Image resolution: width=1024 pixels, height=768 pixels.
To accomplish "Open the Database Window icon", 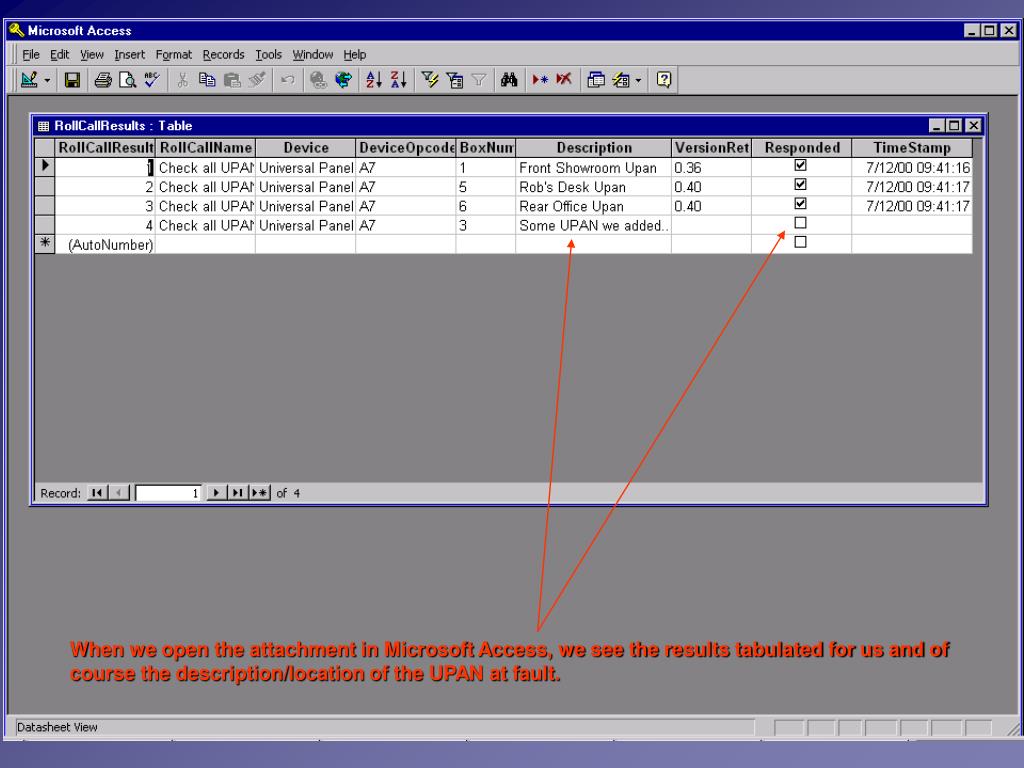I will [596, 80].
